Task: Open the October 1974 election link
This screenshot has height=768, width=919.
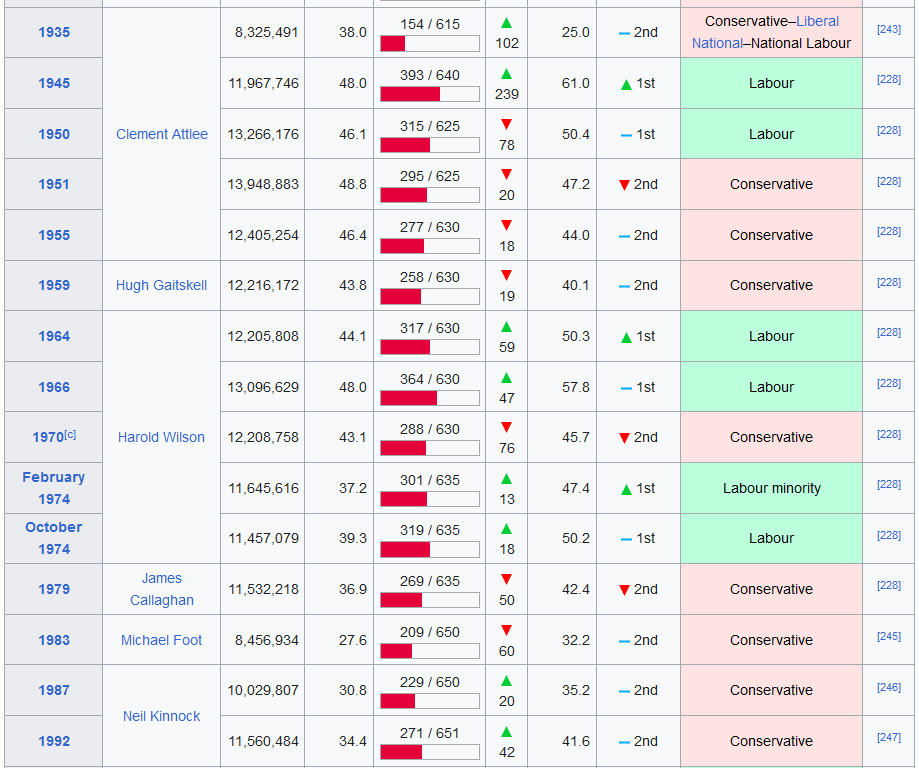Action: (x=54, y=538)
